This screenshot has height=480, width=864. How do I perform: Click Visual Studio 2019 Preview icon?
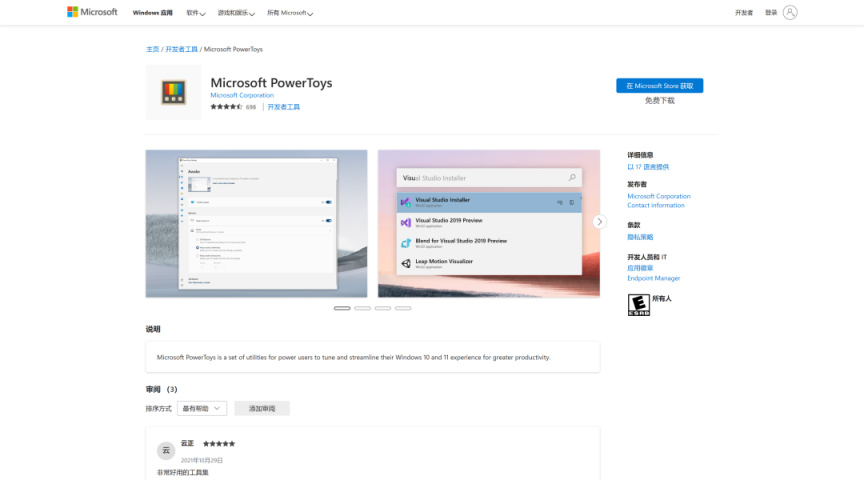pyautogui.click(x=406, y=223)
